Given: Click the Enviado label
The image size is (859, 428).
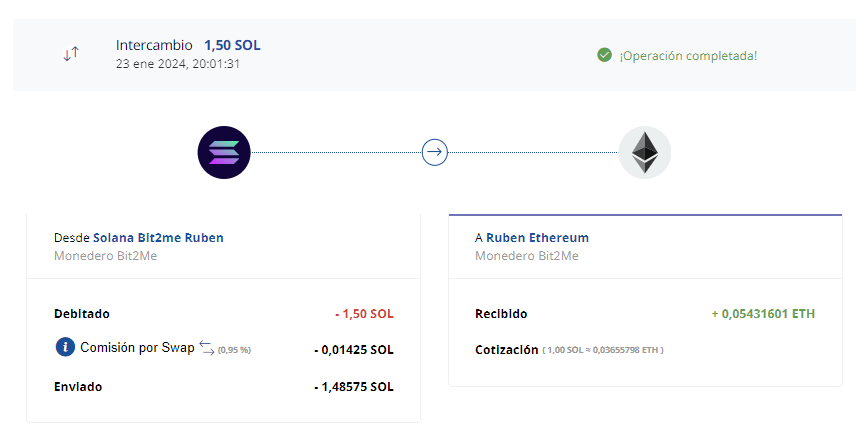Looking at the screenshot, I should pyautogui.click(x=78, y=387).
